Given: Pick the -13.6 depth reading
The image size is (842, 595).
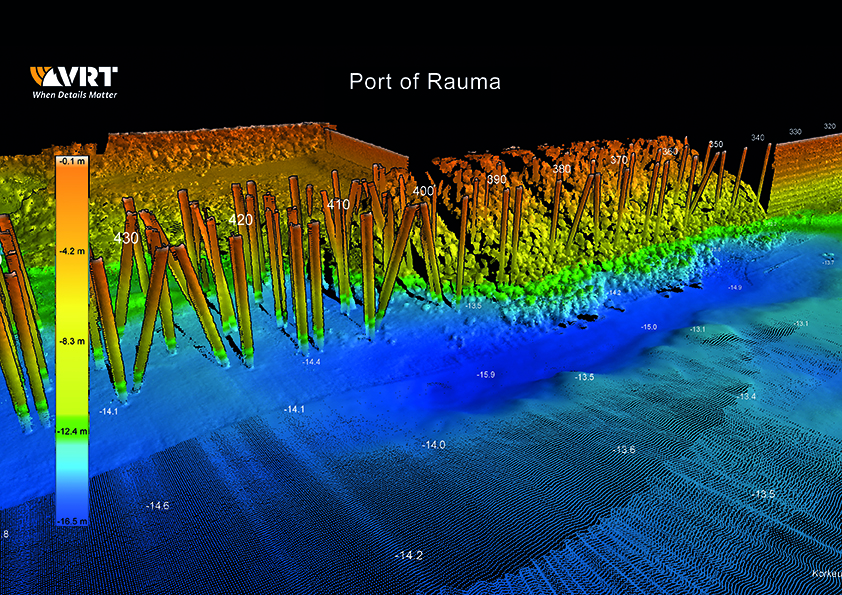Looking at the screenshot, I should pyautogui.click(x=625, y=450).
